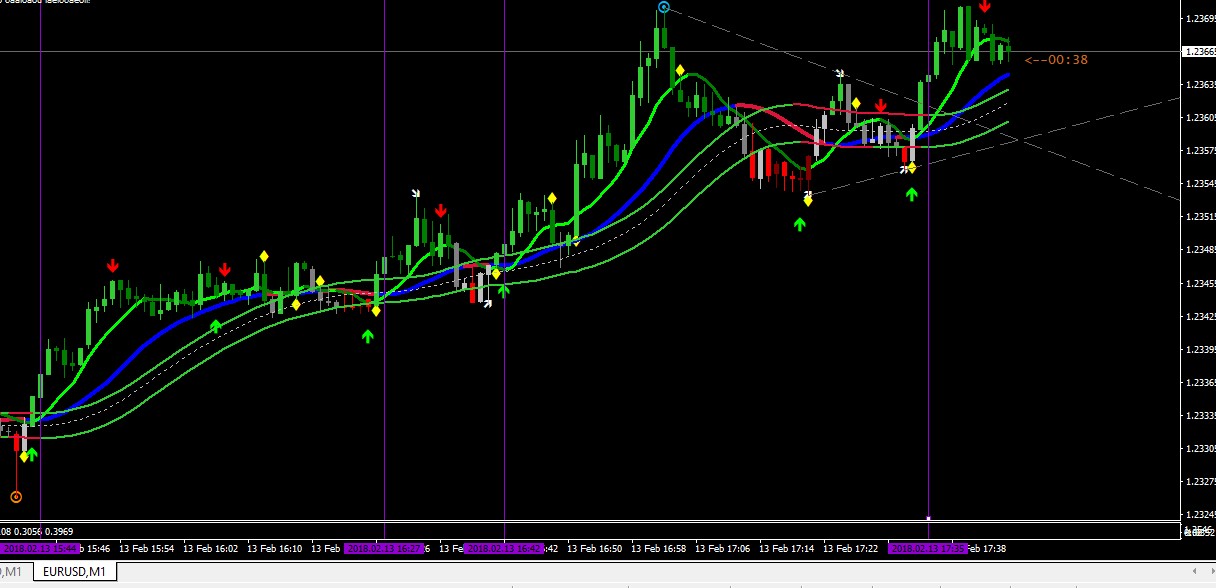Click the 1.23695 price scale label
Viewport: 1216px width, 588px height.
pos(1199,18)
